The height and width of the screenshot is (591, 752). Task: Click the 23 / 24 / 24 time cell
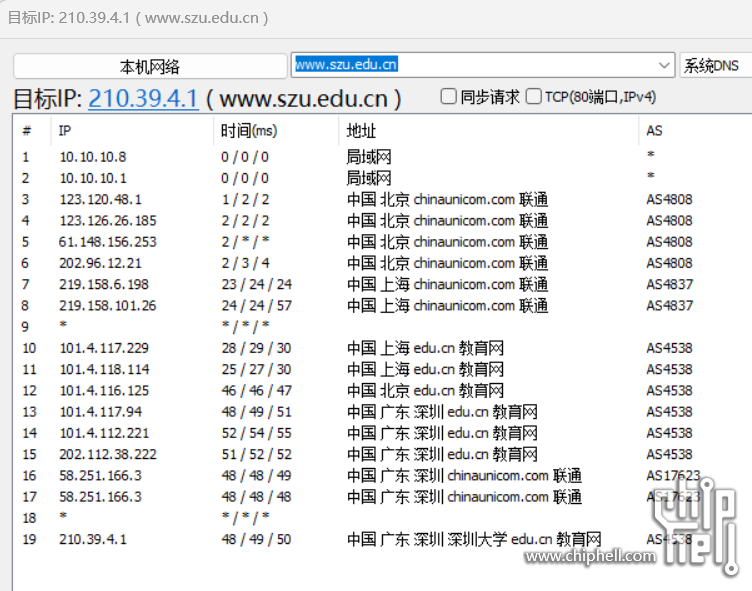click(x=257, y=284)
